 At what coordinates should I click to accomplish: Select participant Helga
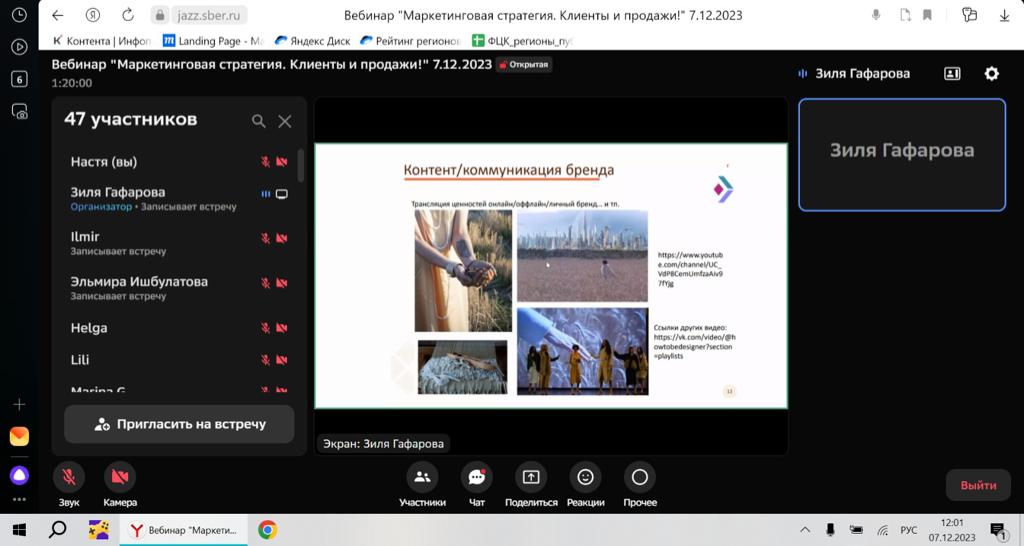pos(179,328)
